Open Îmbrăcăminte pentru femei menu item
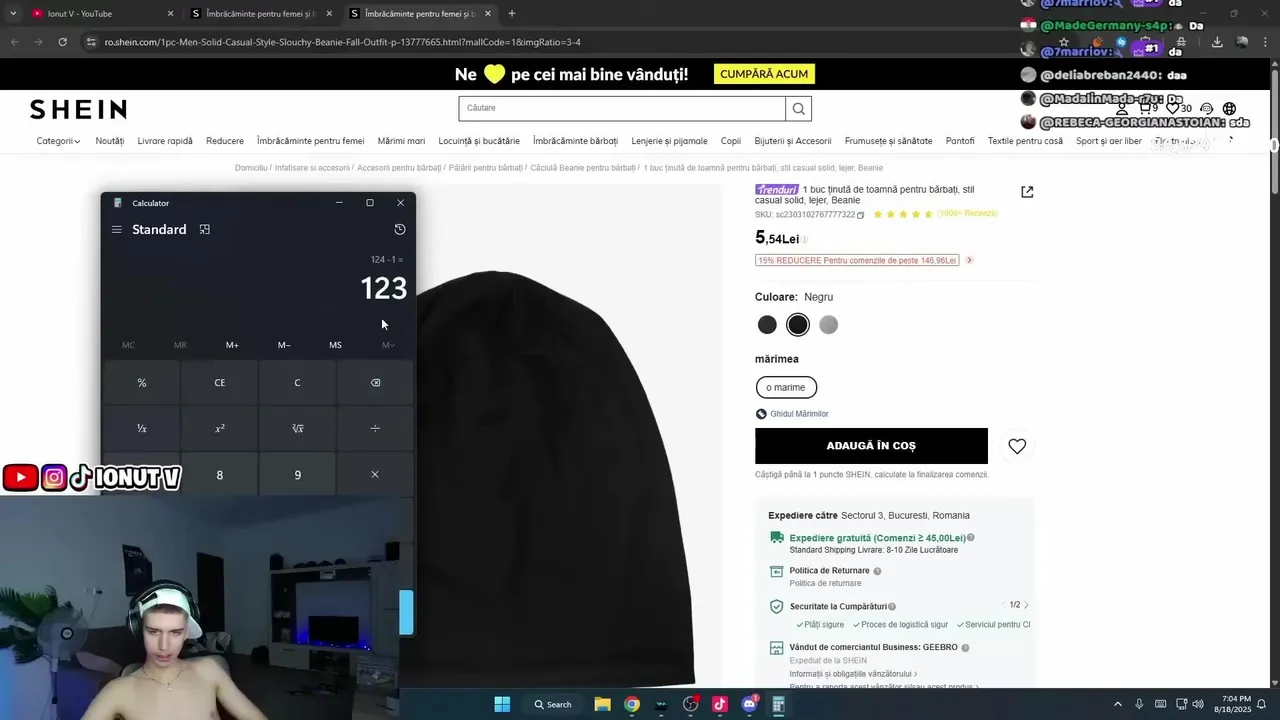This screenshot has height=720, width=1280. (311, 141)
